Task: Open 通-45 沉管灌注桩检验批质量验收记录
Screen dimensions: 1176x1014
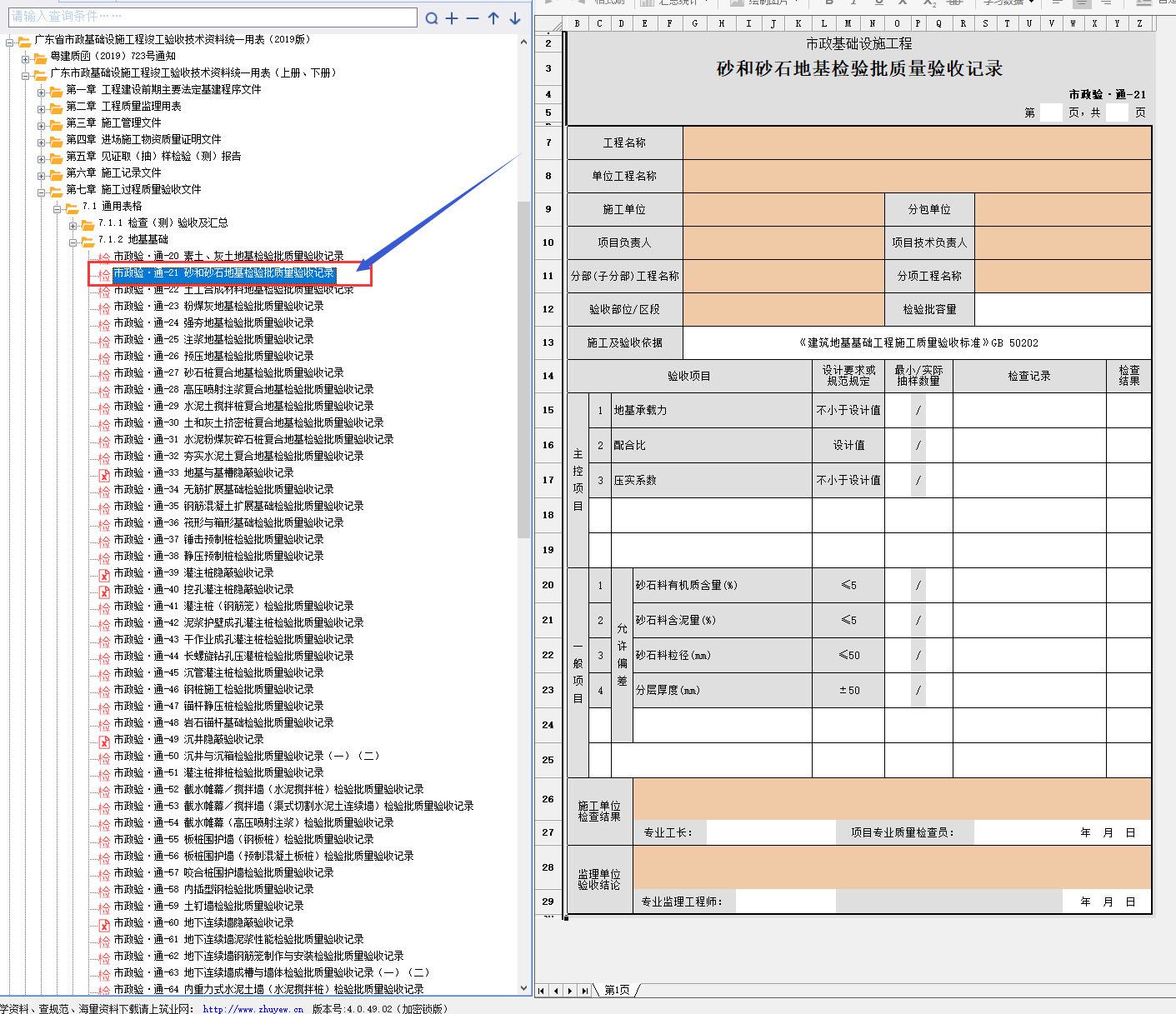Action: coord(218,673)
